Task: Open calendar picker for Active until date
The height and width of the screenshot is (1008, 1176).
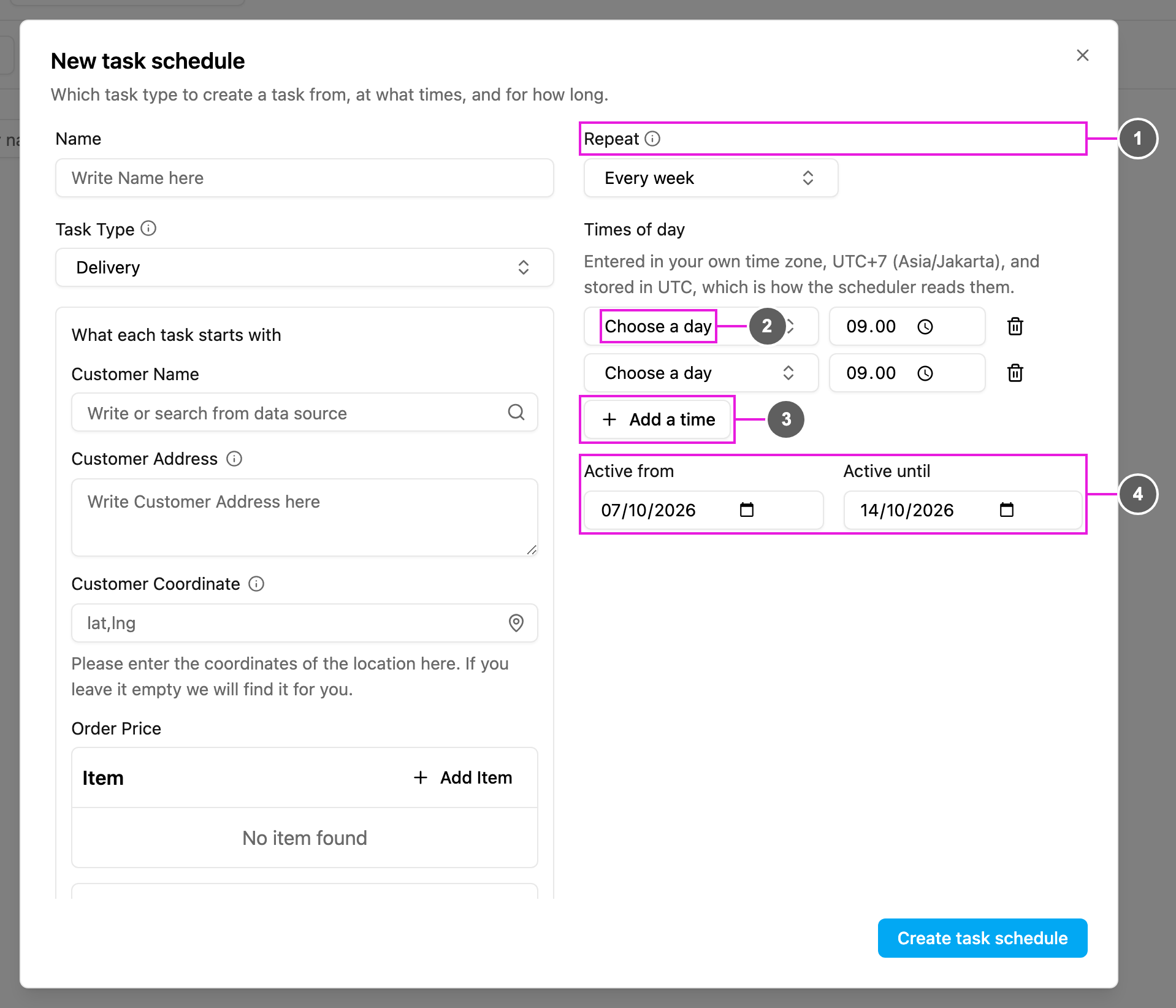Action: 1007,510
